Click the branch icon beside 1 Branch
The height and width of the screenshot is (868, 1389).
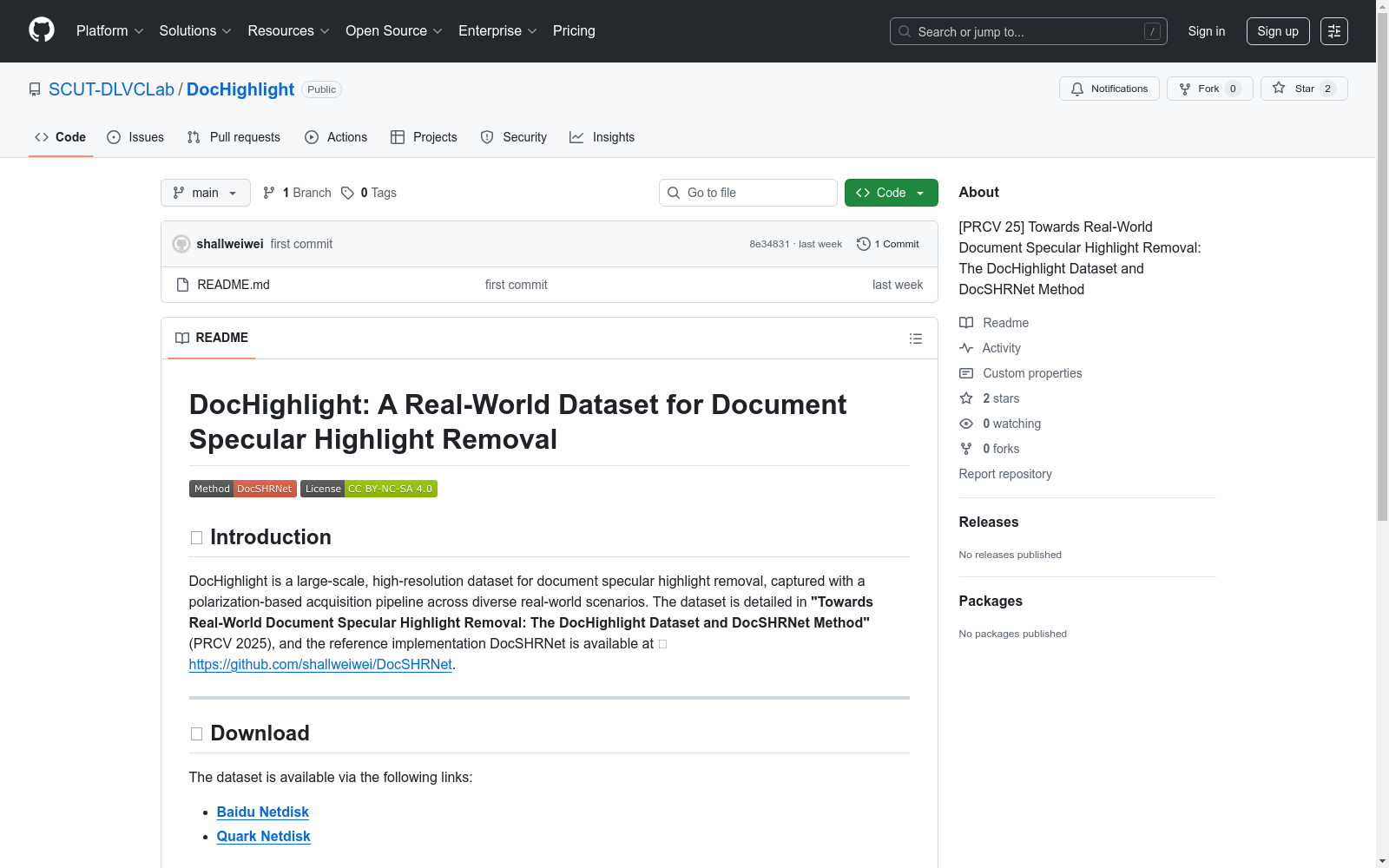(x=269, y=193)
